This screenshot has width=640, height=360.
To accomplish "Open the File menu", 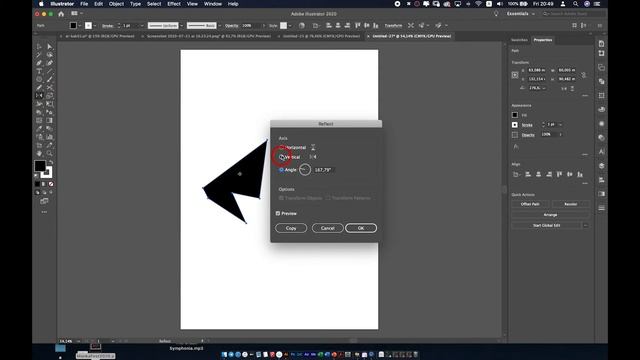I will (x=84, y=4).
